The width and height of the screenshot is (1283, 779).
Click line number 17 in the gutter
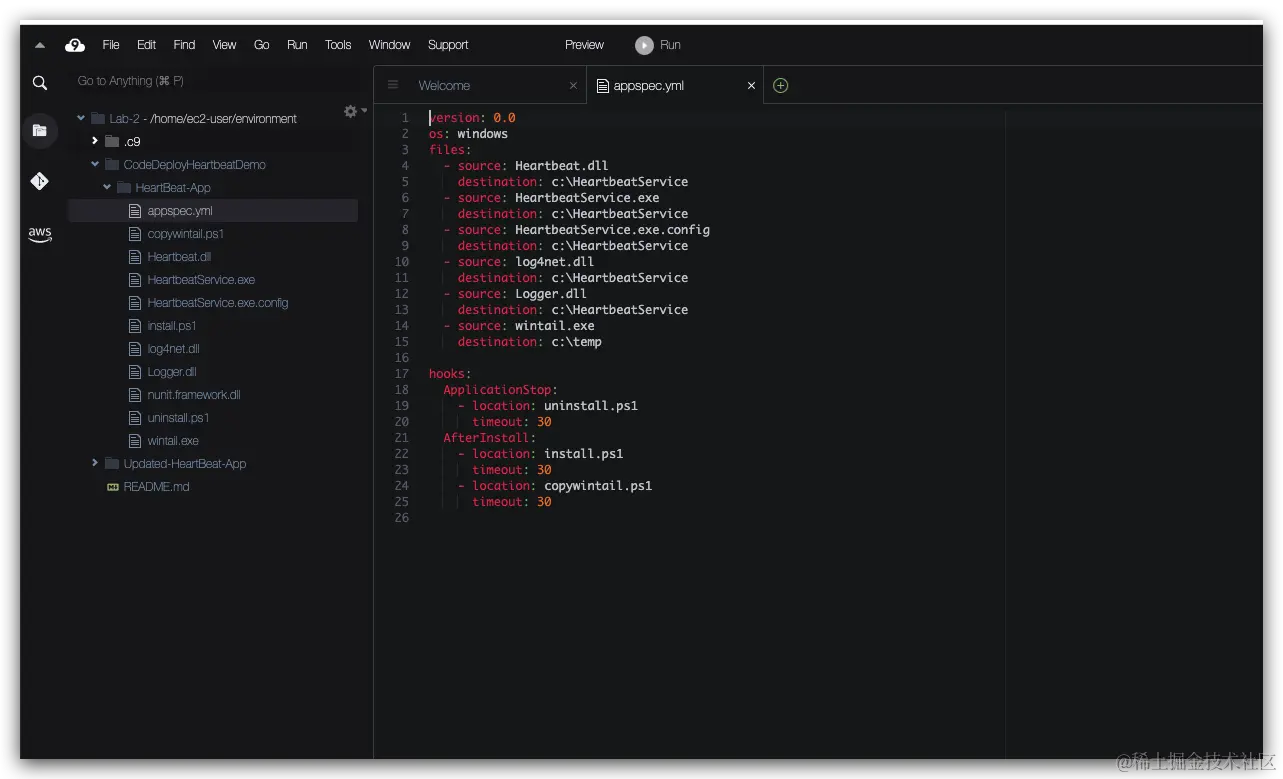pyautogui.click(x=402, y=374)
